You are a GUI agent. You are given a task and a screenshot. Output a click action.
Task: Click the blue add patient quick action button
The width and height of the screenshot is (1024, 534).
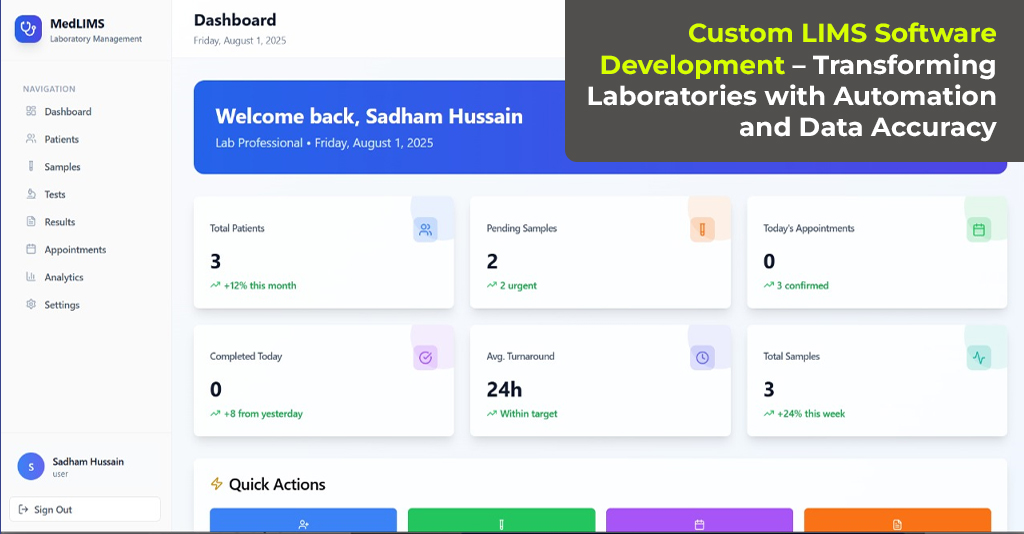tap(303, 520)
